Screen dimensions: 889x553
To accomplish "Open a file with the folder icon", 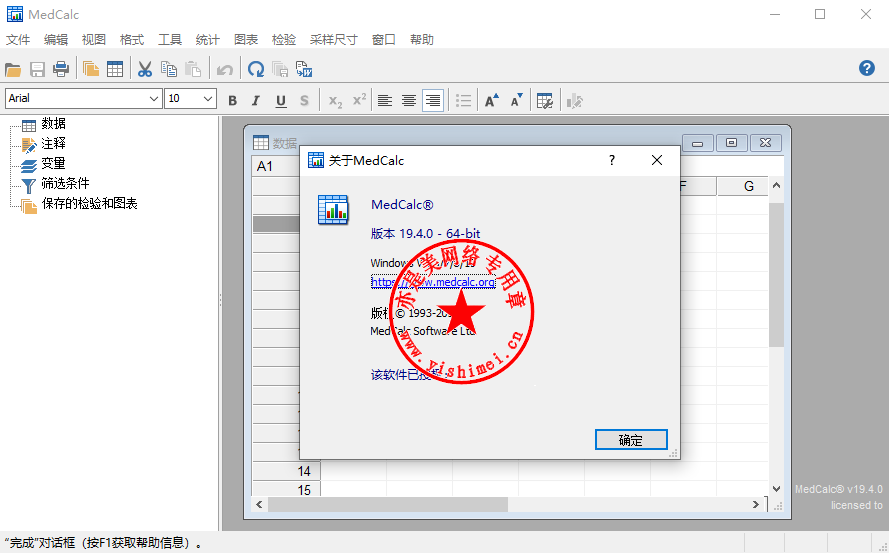I will pyautogui.click(x=13, y=70).
